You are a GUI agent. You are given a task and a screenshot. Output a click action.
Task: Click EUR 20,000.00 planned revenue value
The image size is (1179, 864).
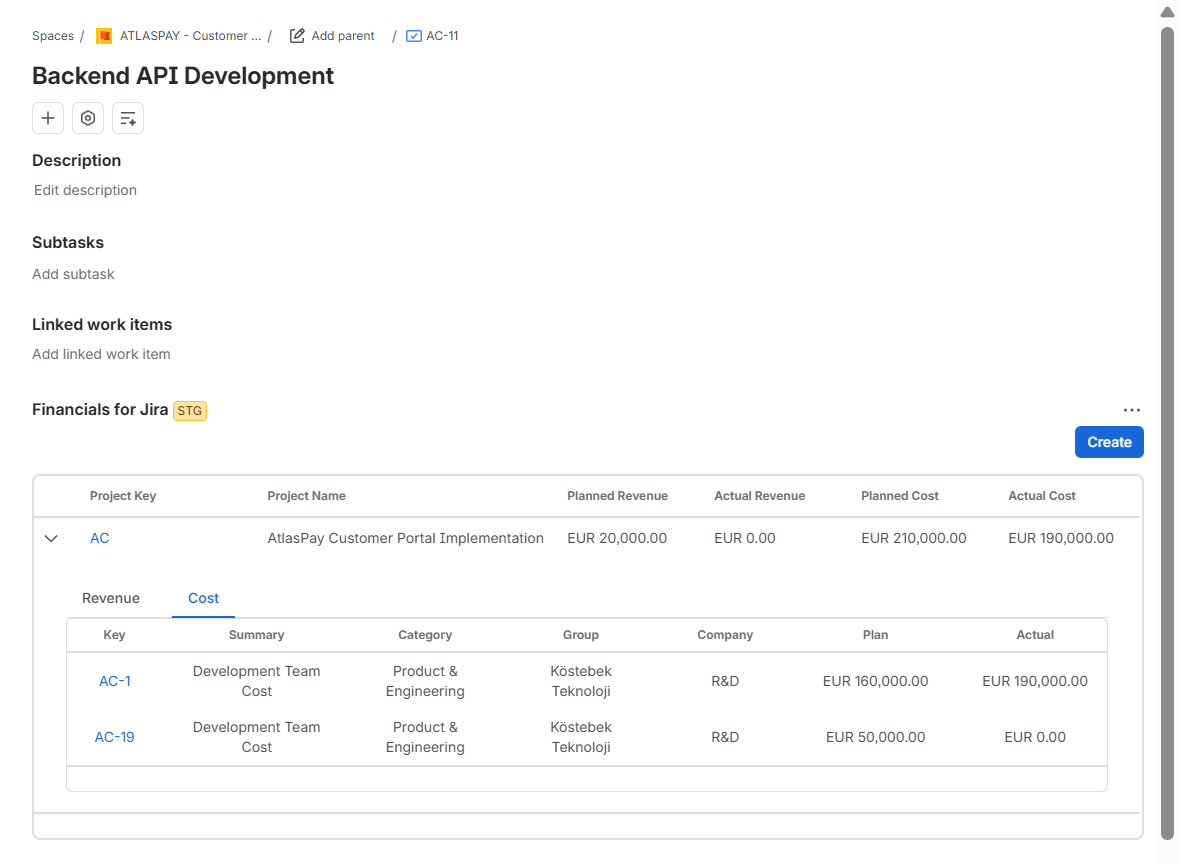[617, 538]
